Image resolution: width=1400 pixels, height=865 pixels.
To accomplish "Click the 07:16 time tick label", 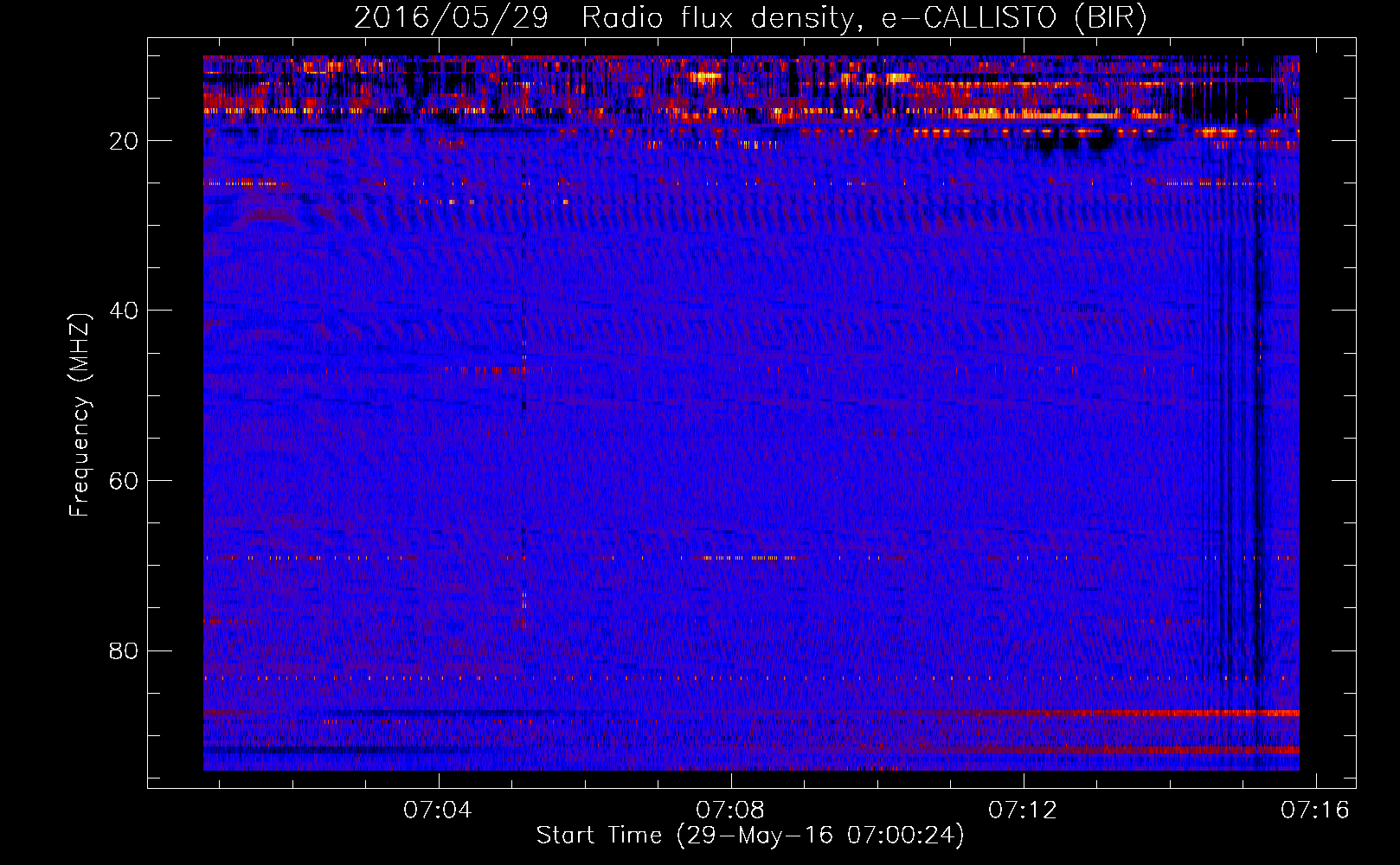I will coord(1316,811).
